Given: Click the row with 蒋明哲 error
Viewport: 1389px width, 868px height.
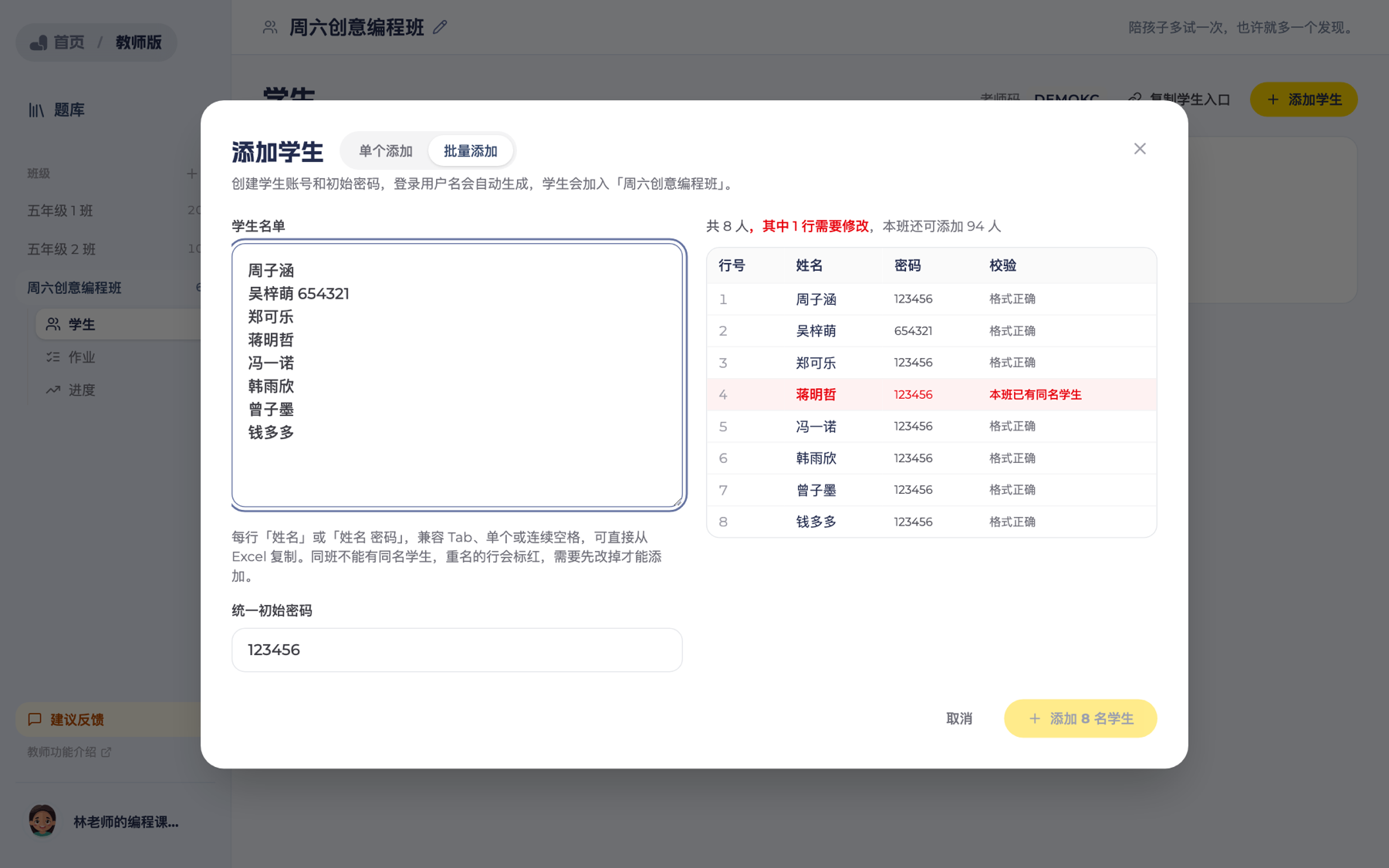Looking at the screenshot, I should click(931, 394).
